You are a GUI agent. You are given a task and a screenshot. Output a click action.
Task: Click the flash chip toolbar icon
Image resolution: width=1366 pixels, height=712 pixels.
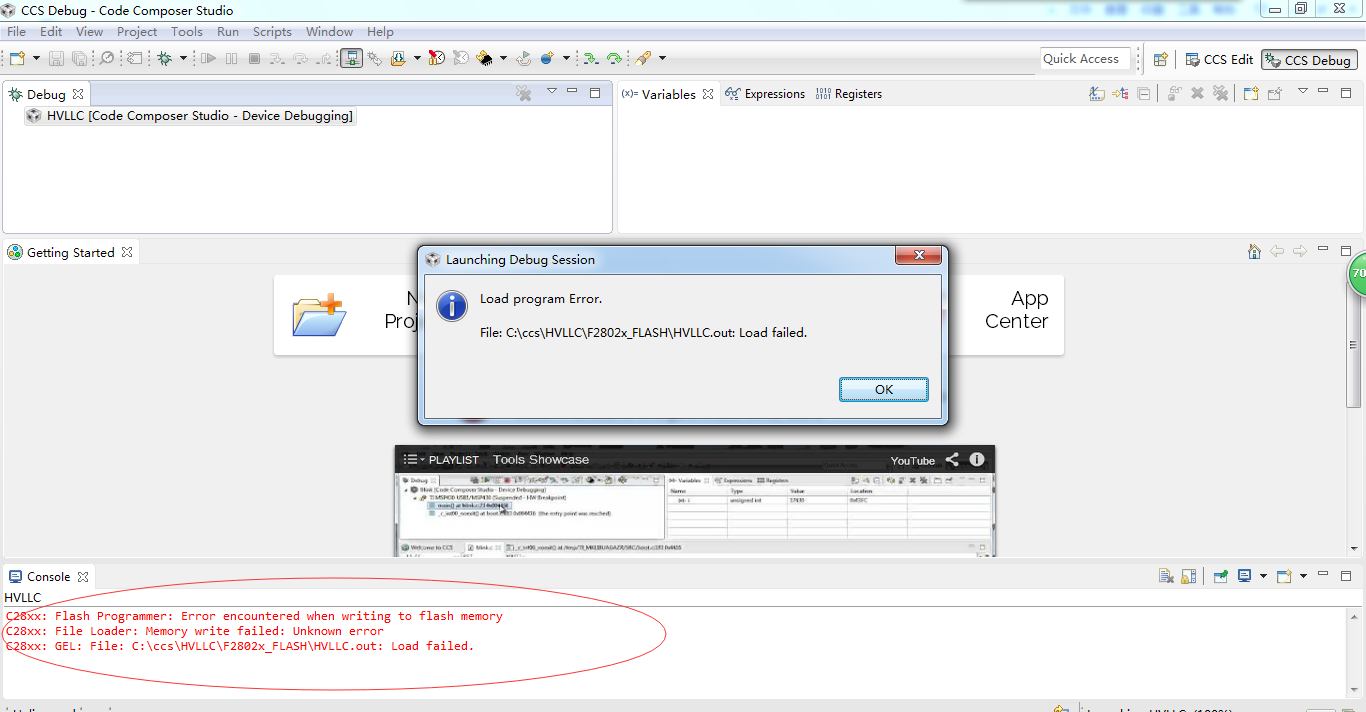click(x=485, y=58)
